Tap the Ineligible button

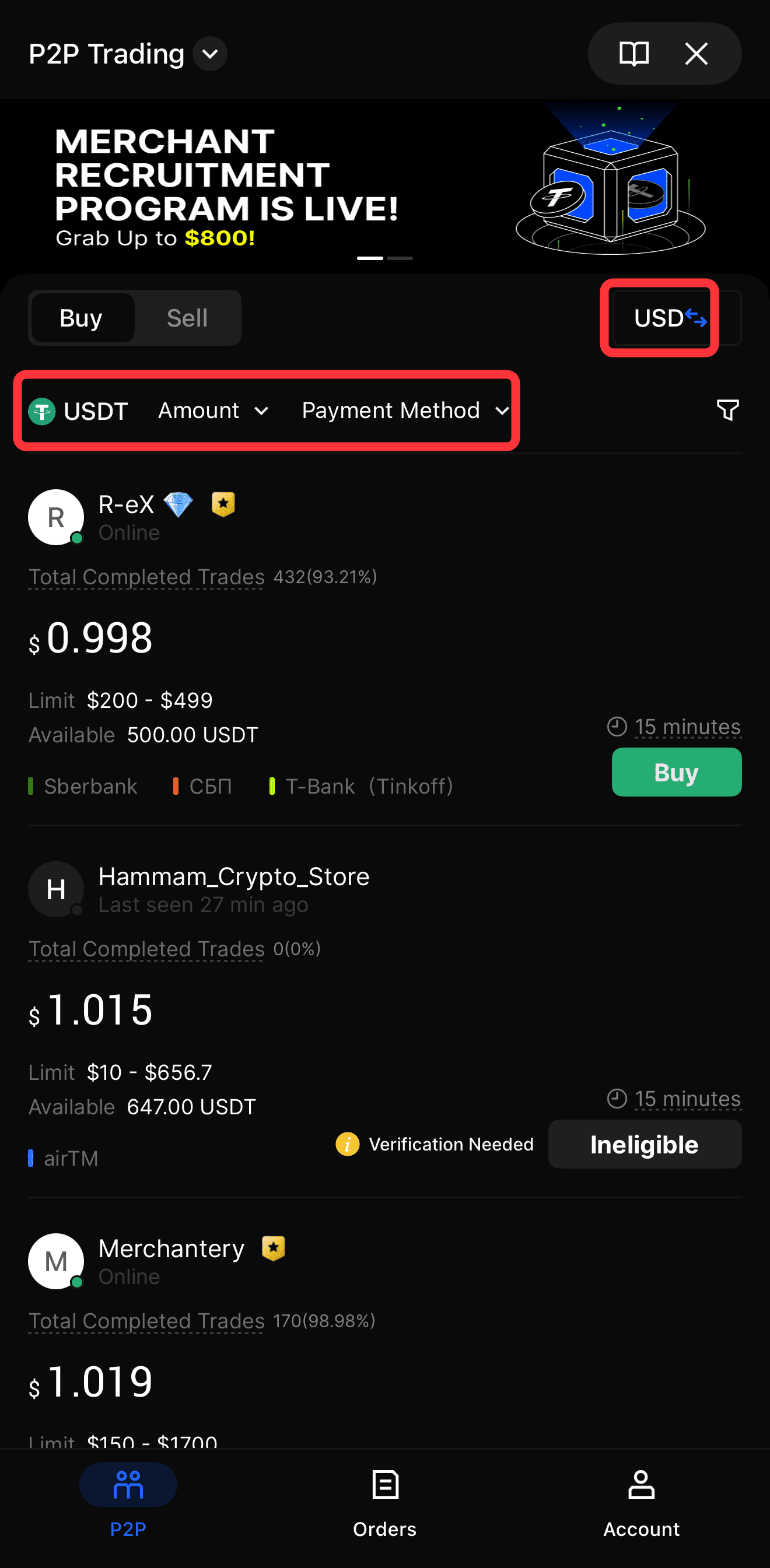coord(644,1144)
